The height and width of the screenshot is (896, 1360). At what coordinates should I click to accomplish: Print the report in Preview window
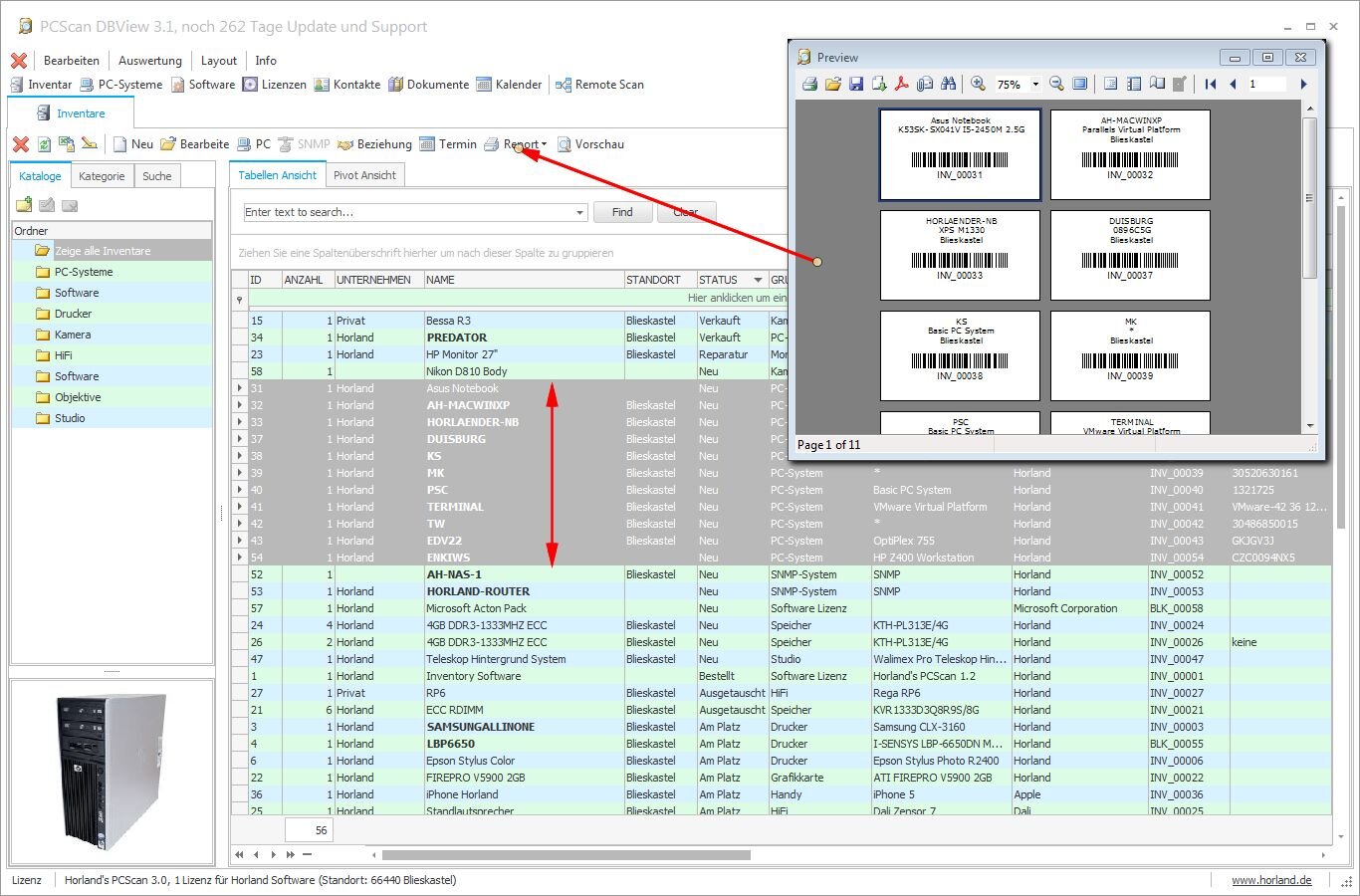coord(810,85)
